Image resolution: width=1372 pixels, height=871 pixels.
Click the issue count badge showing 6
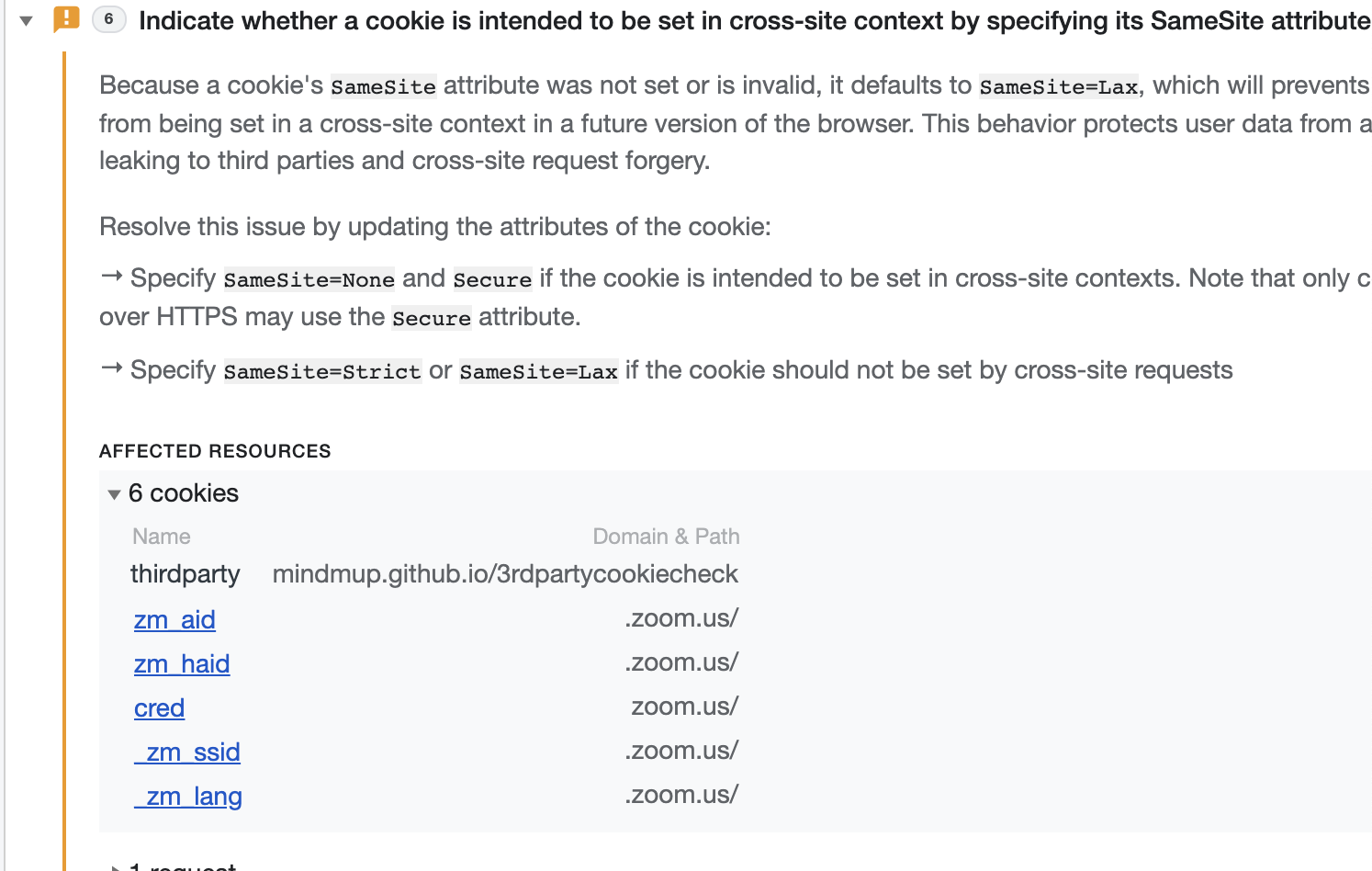(108, 19)
